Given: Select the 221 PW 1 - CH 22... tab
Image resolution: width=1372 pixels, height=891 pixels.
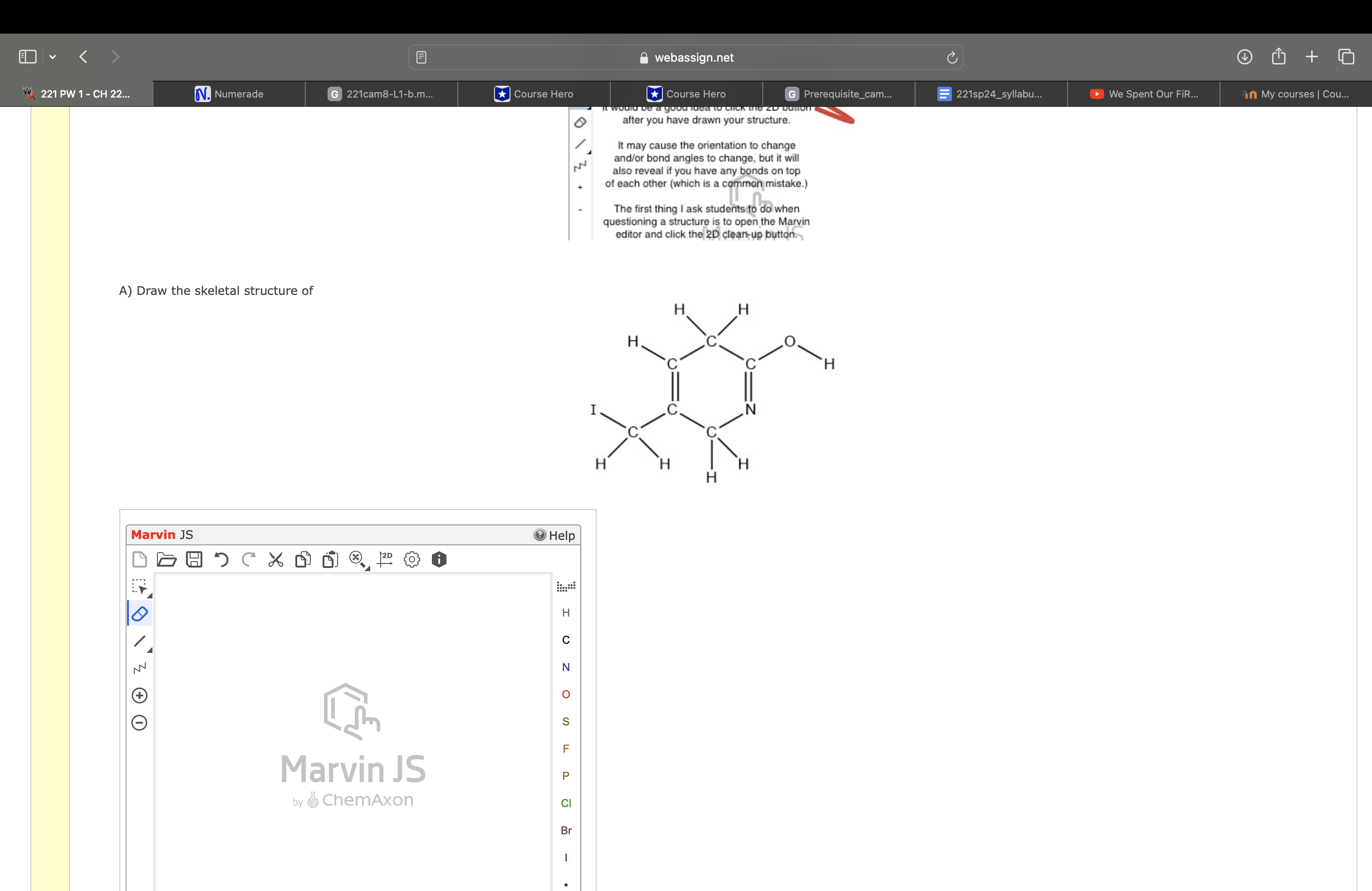Looking at the screenshot, I should pos(76,94).
